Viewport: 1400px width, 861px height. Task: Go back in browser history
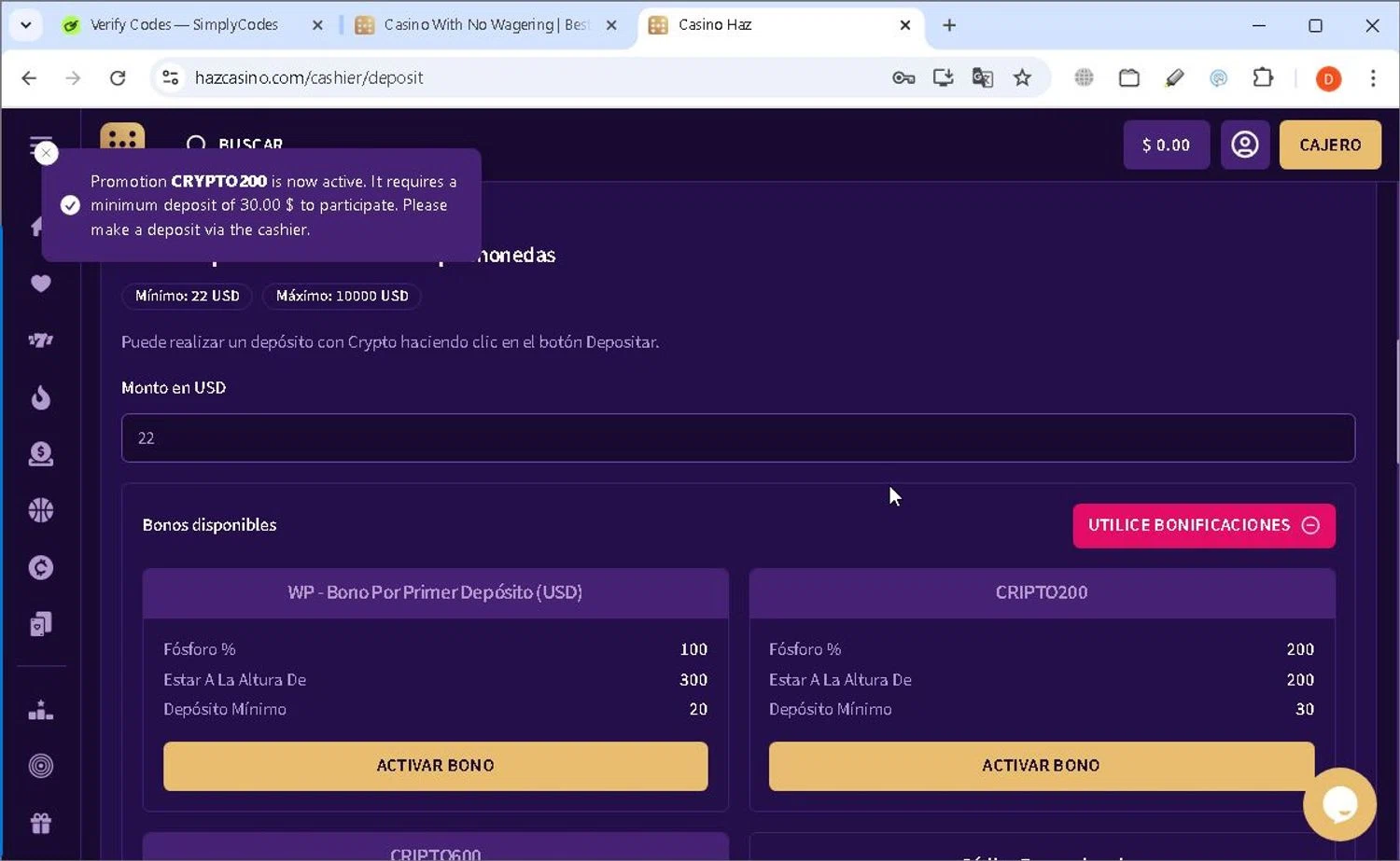[x=29, y=77]
